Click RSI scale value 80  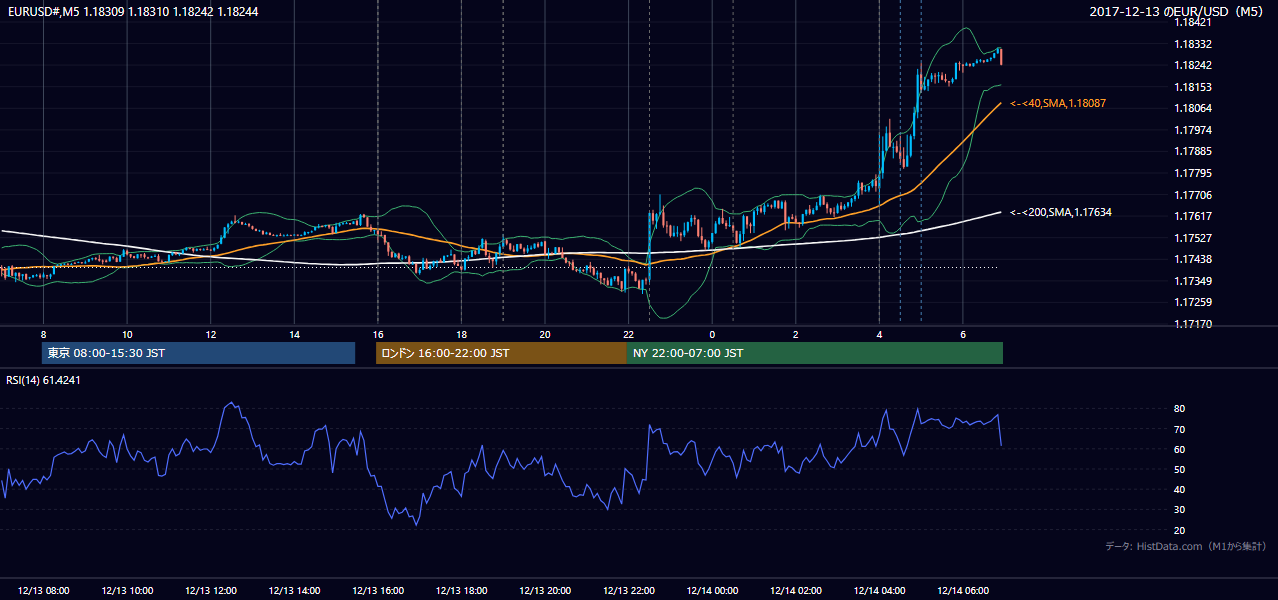pyautogui.click(x=1180, y=409)
